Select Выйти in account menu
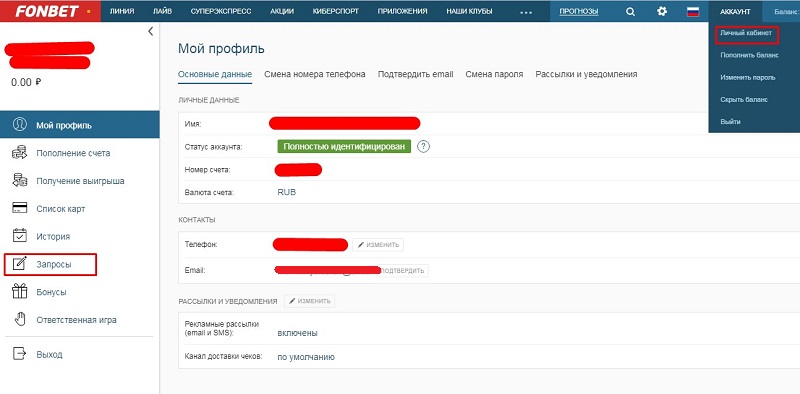 731,122
